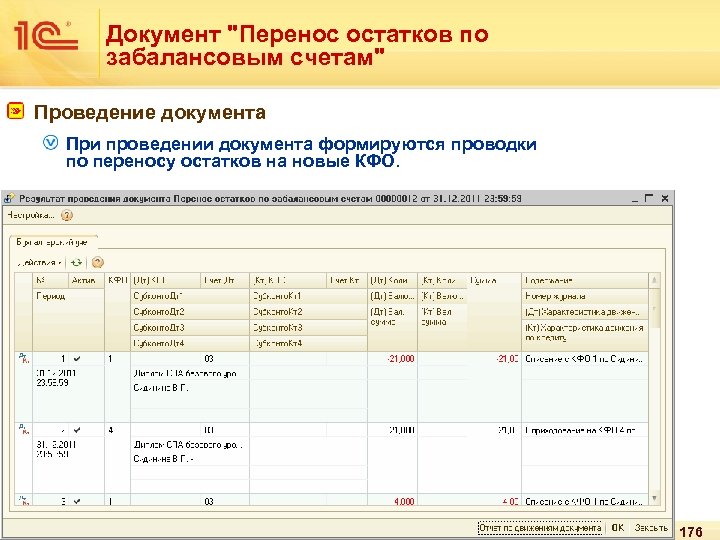Viewport: 720px width, 540px height.
Task: Click the Dt/Kt posting icon of row 3
Action: [x=23, y=501]
